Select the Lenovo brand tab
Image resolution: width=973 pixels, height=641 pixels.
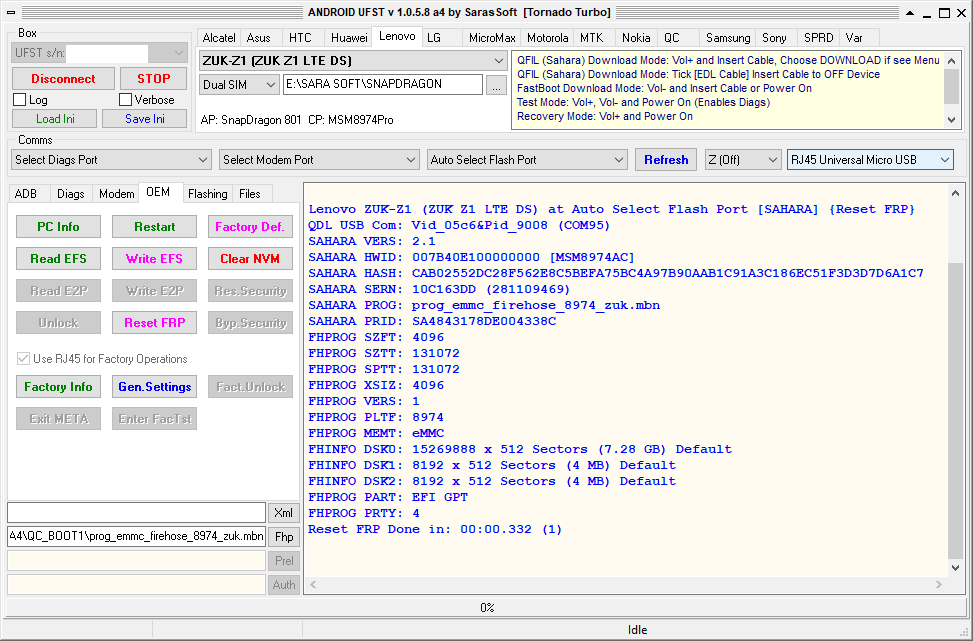coord(397,36)
